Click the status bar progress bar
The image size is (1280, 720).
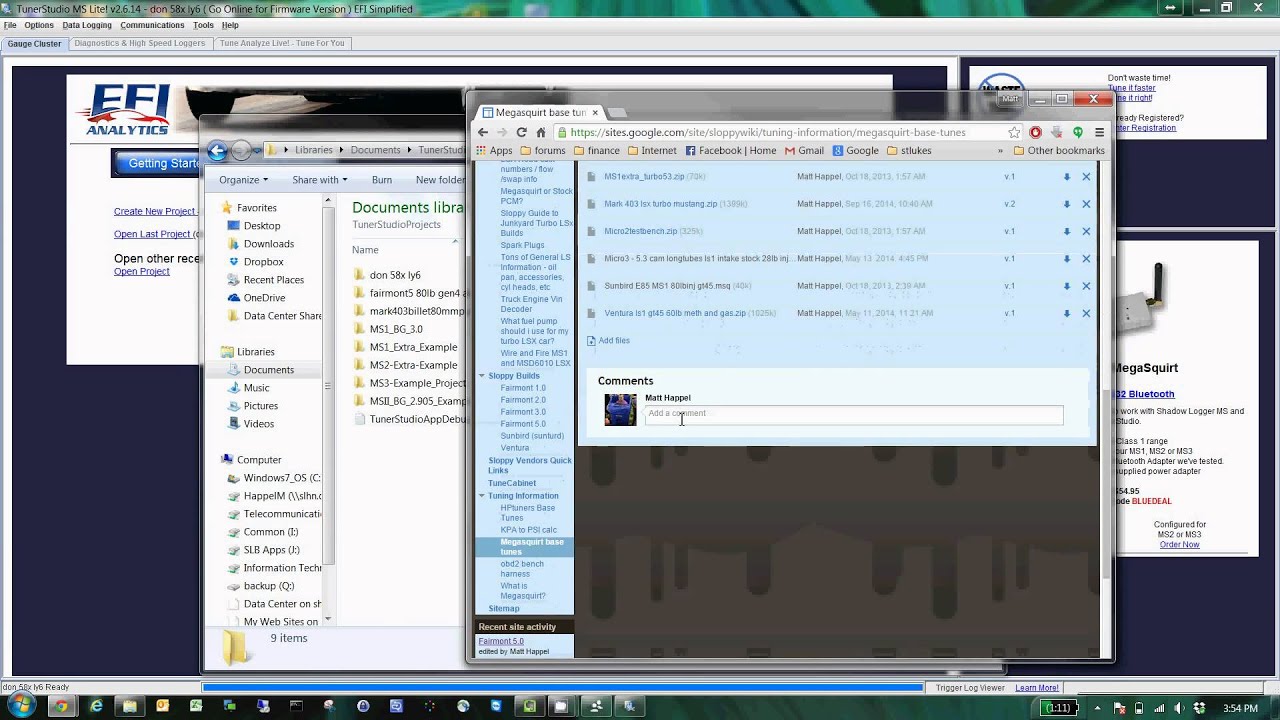point(562,688)
